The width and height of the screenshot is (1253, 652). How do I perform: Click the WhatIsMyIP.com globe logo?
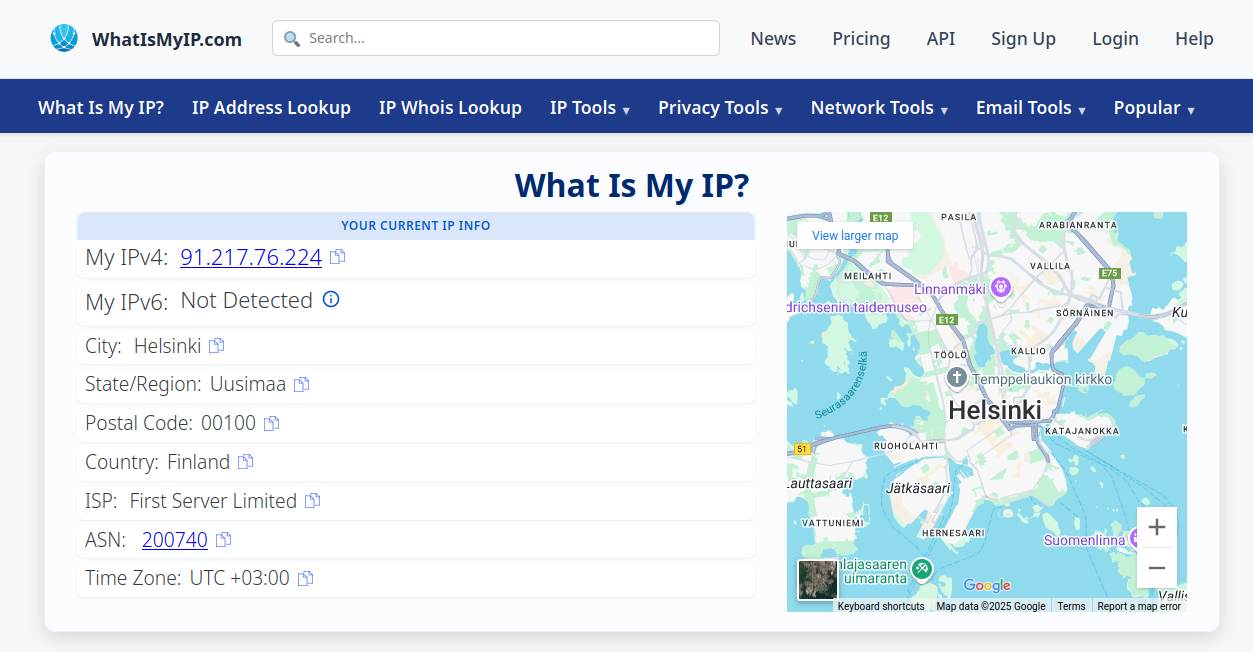point(64,39)
